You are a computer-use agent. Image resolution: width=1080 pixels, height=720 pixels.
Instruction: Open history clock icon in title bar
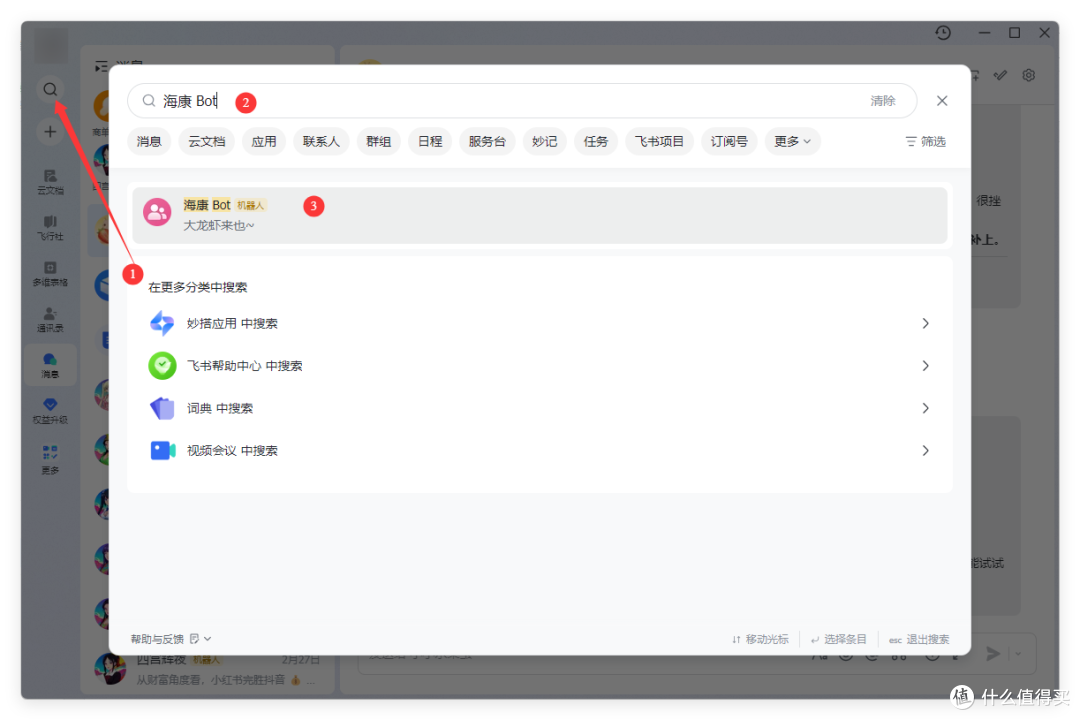coord(943,32)
